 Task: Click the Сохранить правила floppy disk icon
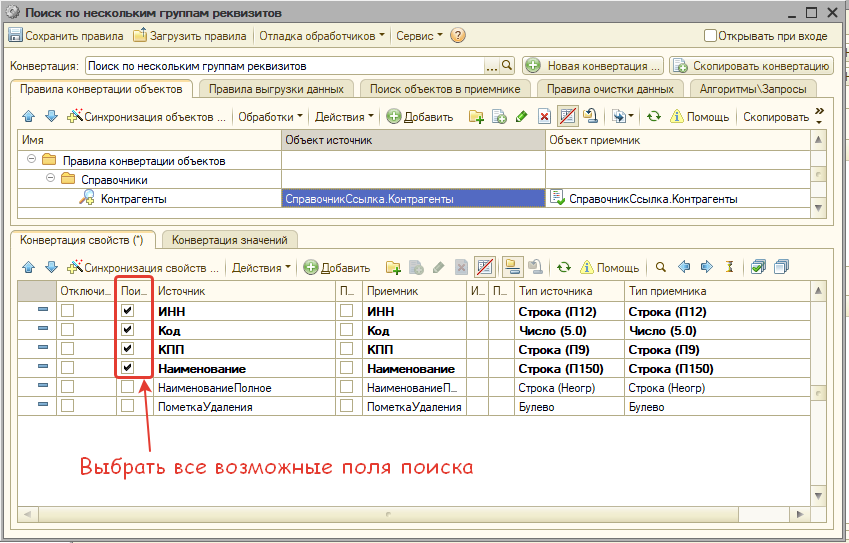(15, 36)
